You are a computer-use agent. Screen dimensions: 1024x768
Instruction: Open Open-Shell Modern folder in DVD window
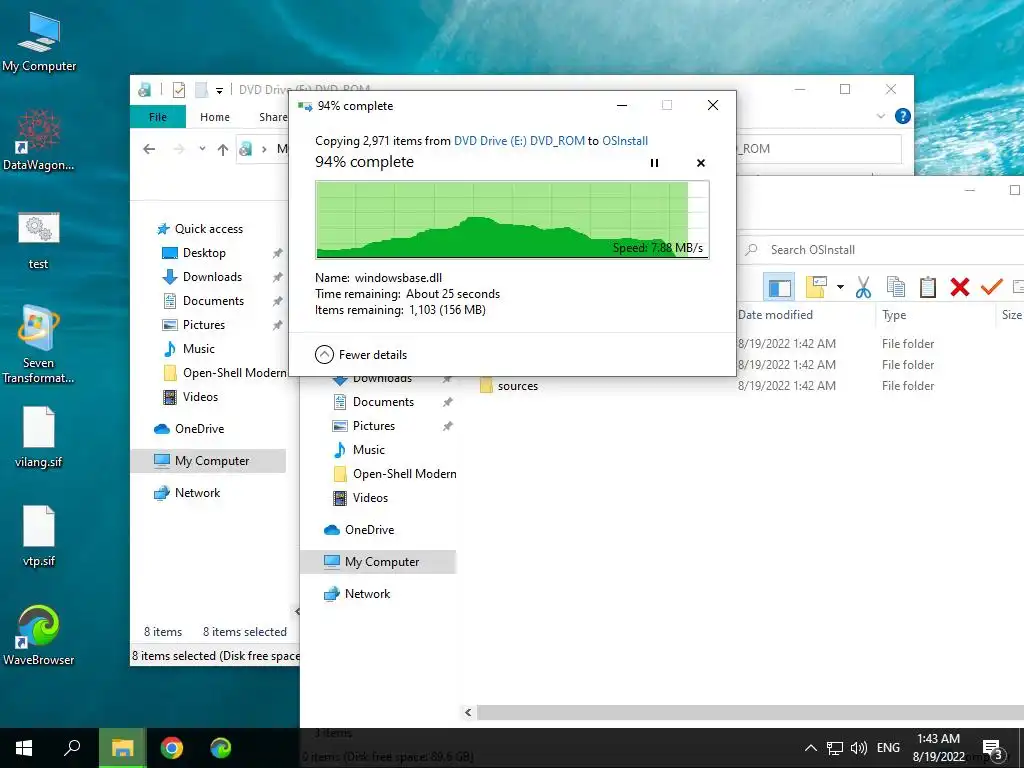point(224,373)
